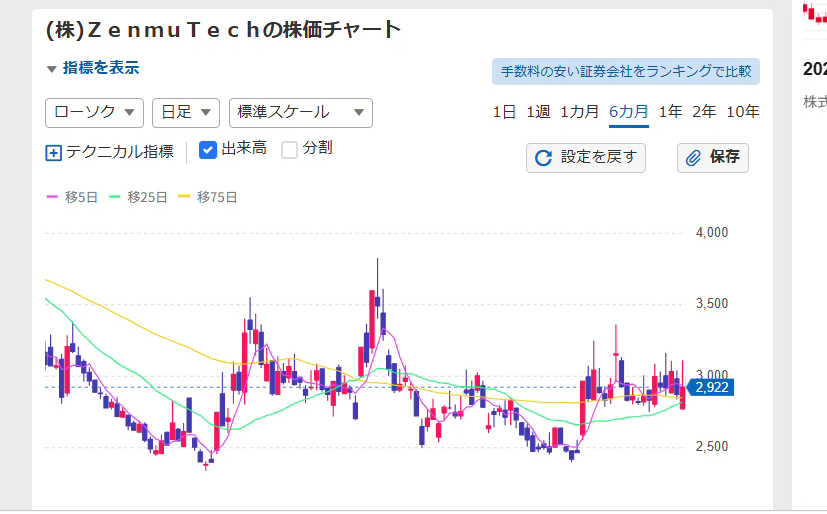Select the 1日 period tab
The width and height of the screenshot is (827, 514).
[x=504, y=112]
